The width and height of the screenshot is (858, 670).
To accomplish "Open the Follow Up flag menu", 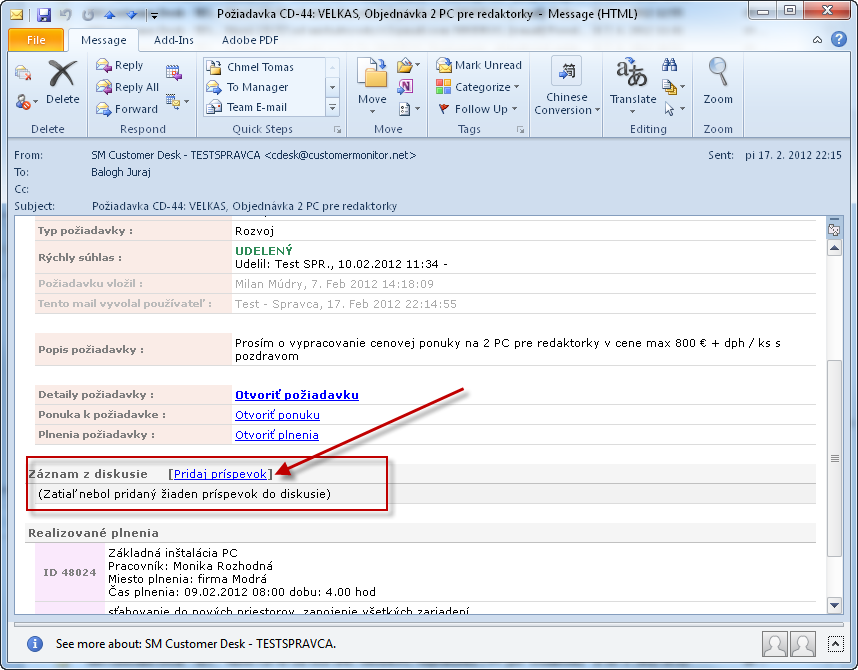I will tap(477, 109).
